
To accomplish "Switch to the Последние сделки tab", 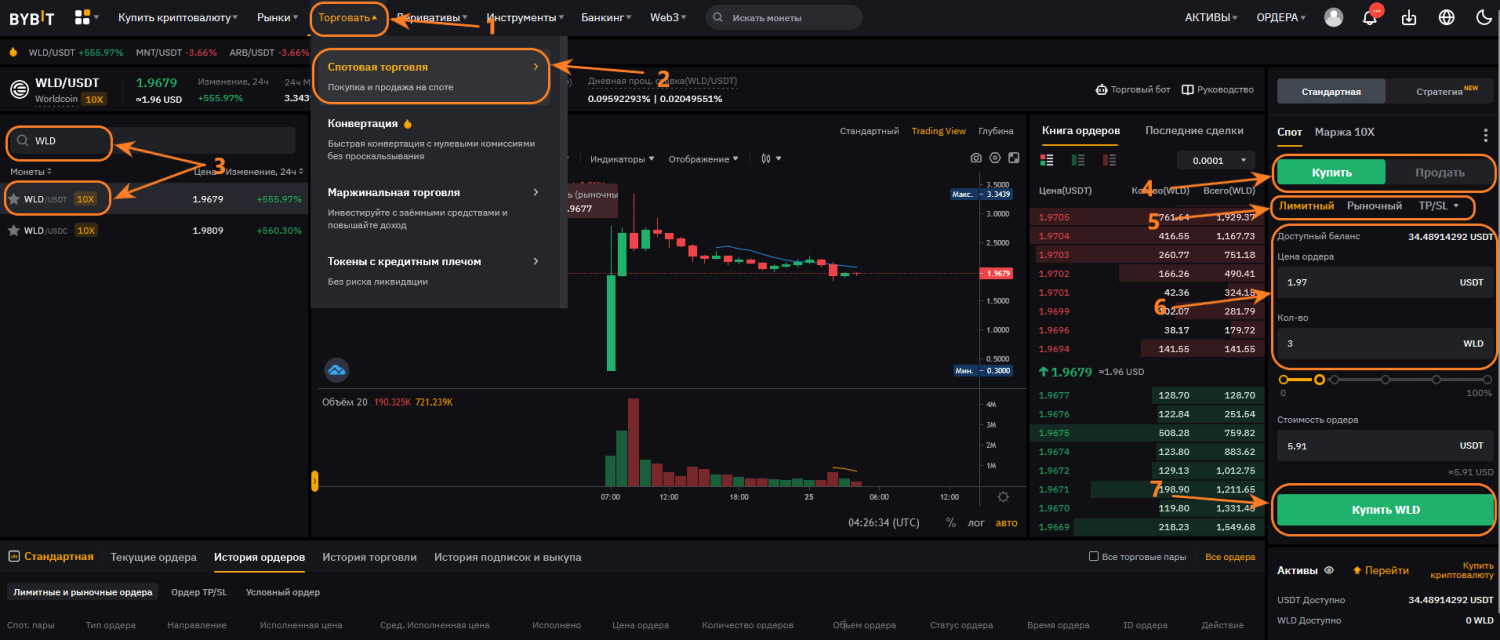I will (x=1194, y=130).
